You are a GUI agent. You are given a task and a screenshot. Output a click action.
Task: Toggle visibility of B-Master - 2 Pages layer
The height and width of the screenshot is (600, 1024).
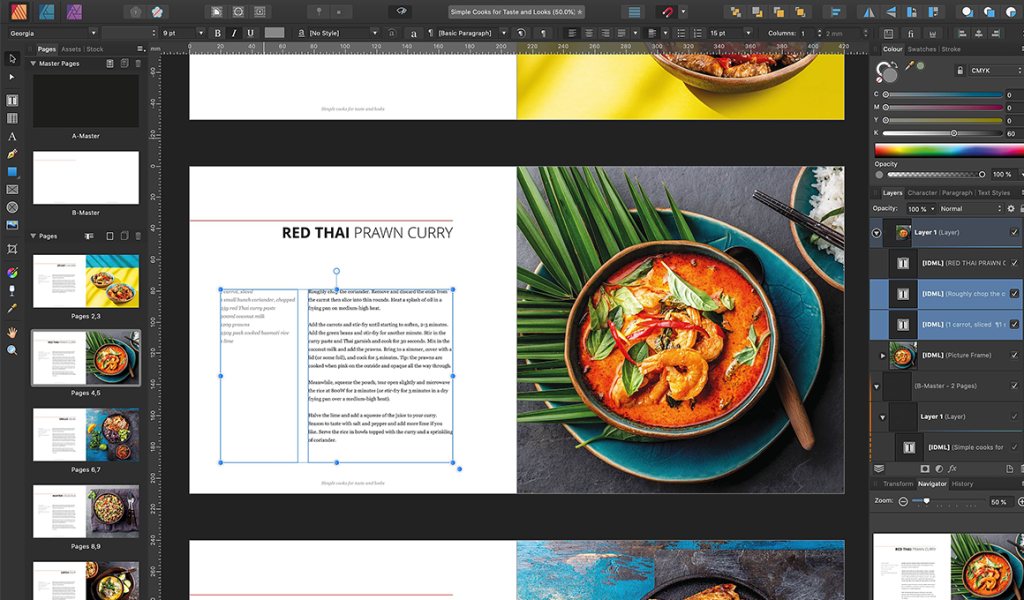click(1014, 386)
